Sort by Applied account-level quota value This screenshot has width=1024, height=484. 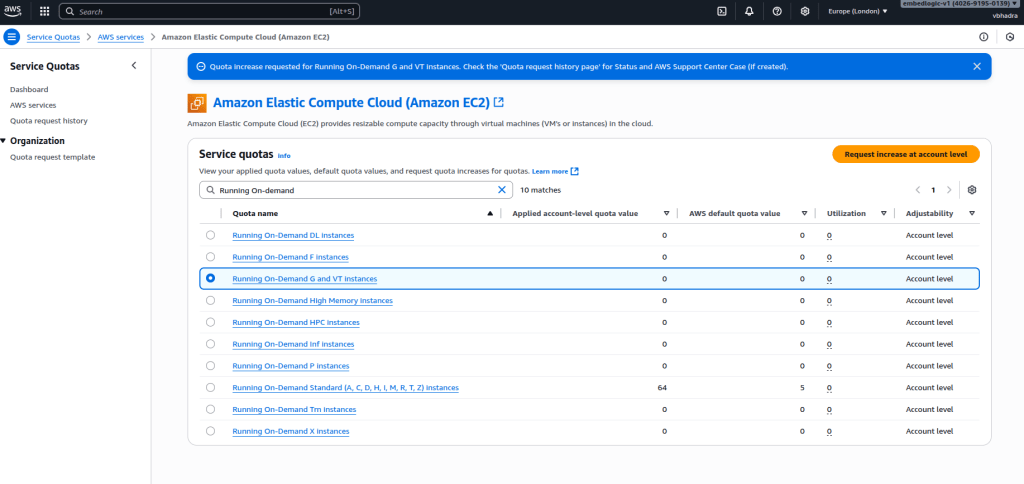666,213
